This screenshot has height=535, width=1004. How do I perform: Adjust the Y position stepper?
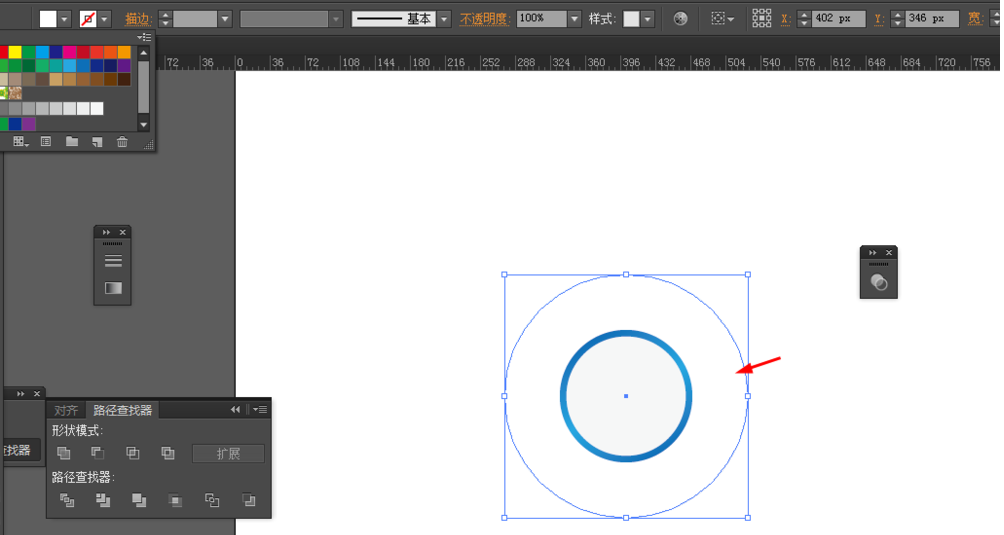coord(898,19)
